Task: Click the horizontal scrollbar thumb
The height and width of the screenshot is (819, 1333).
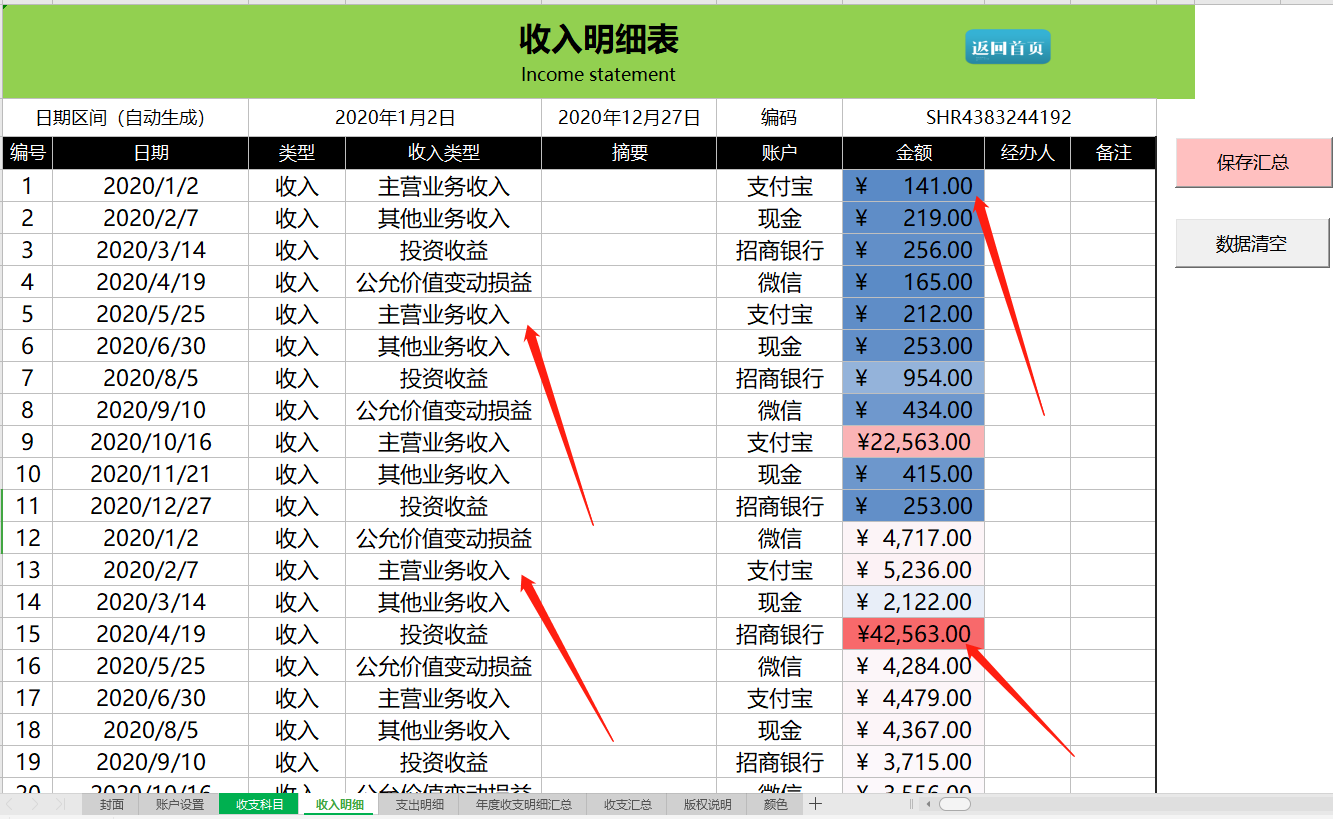Action: 955,803
